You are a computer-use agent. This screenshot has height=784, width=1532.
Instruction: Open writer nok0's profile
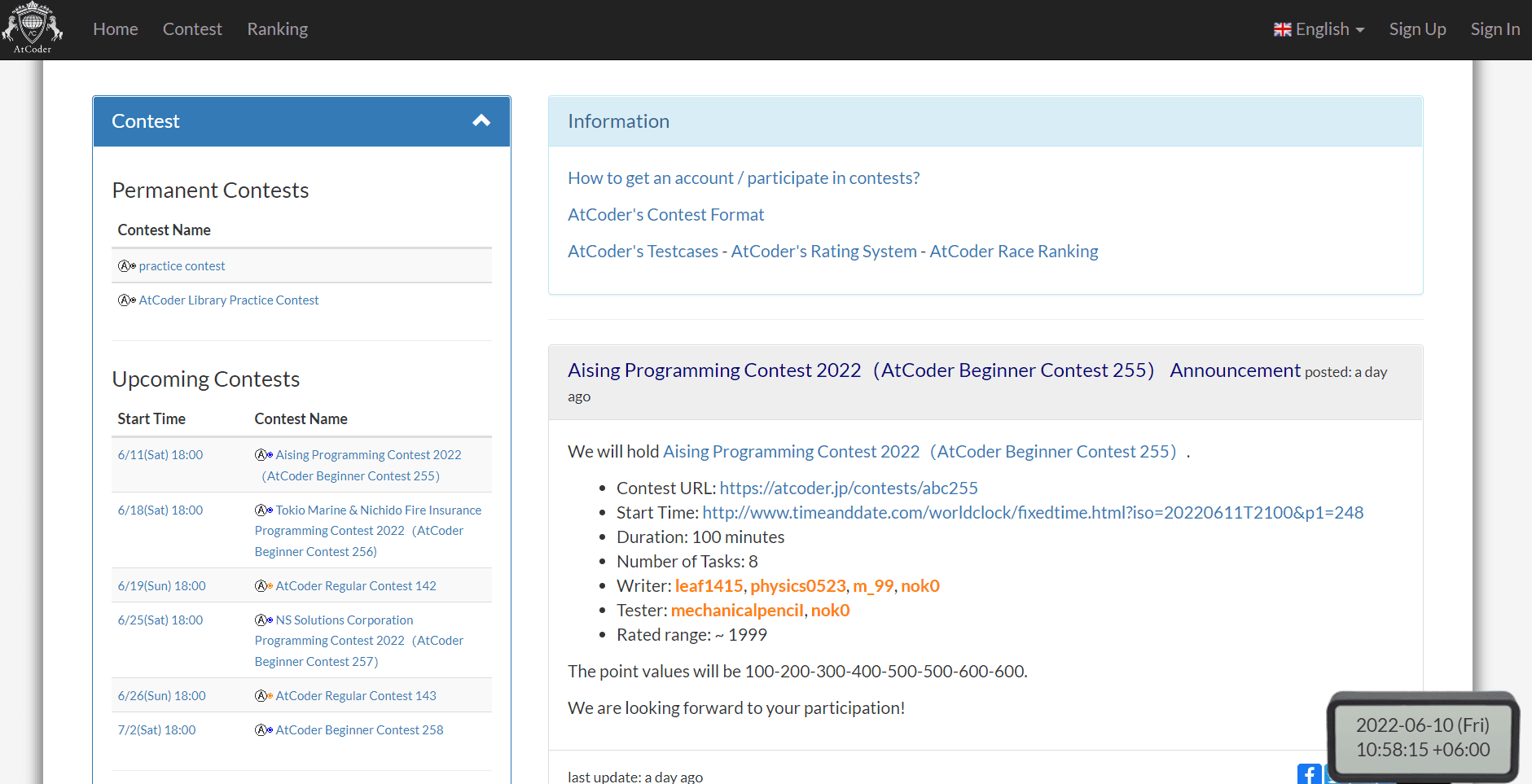point(920,586)
